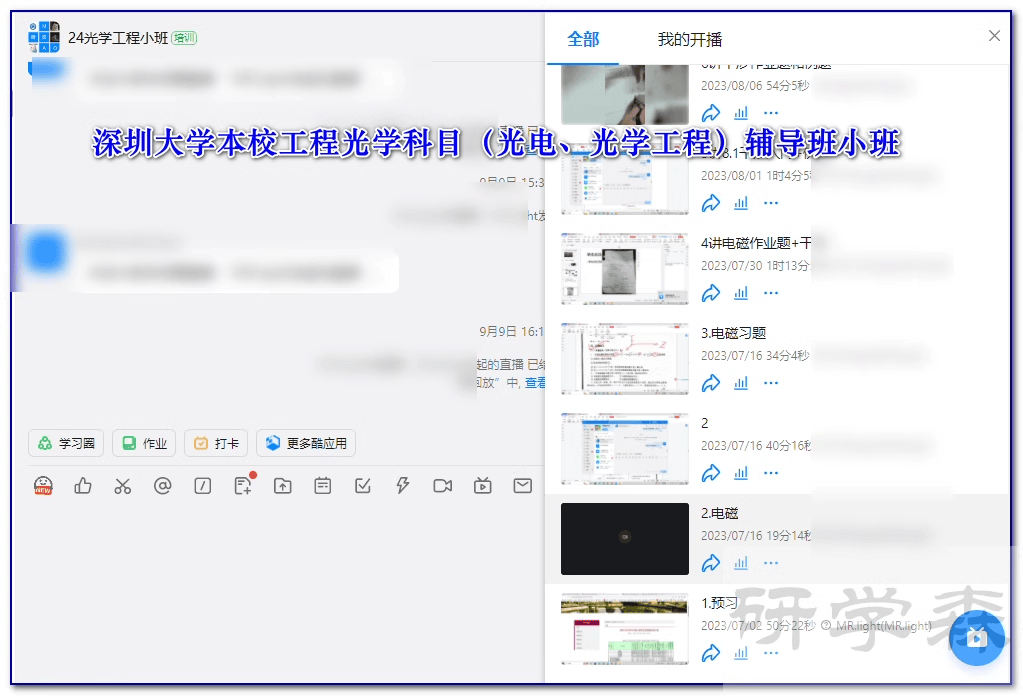The width and height of the screenshot is (1023, 696).
Task: Open more options for 2.电磁 replay
Action: (x=771, y=563)
